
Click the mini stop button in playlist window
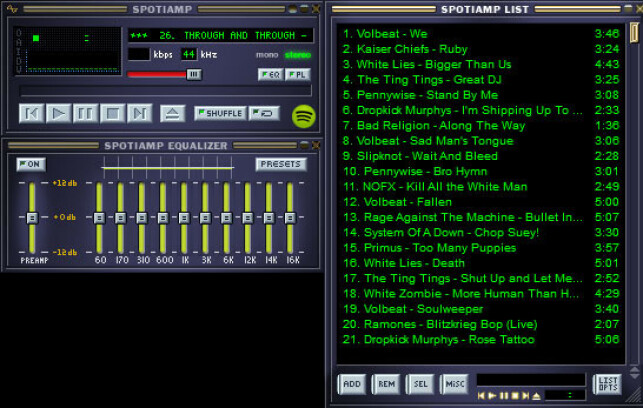click(515, 396)
